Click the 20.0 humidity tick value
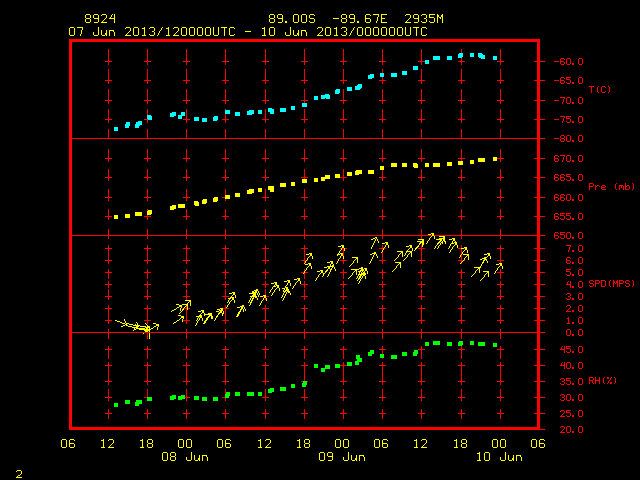This screenshot has height=480, width=640. pyautogui.click(x=571, y=429)
